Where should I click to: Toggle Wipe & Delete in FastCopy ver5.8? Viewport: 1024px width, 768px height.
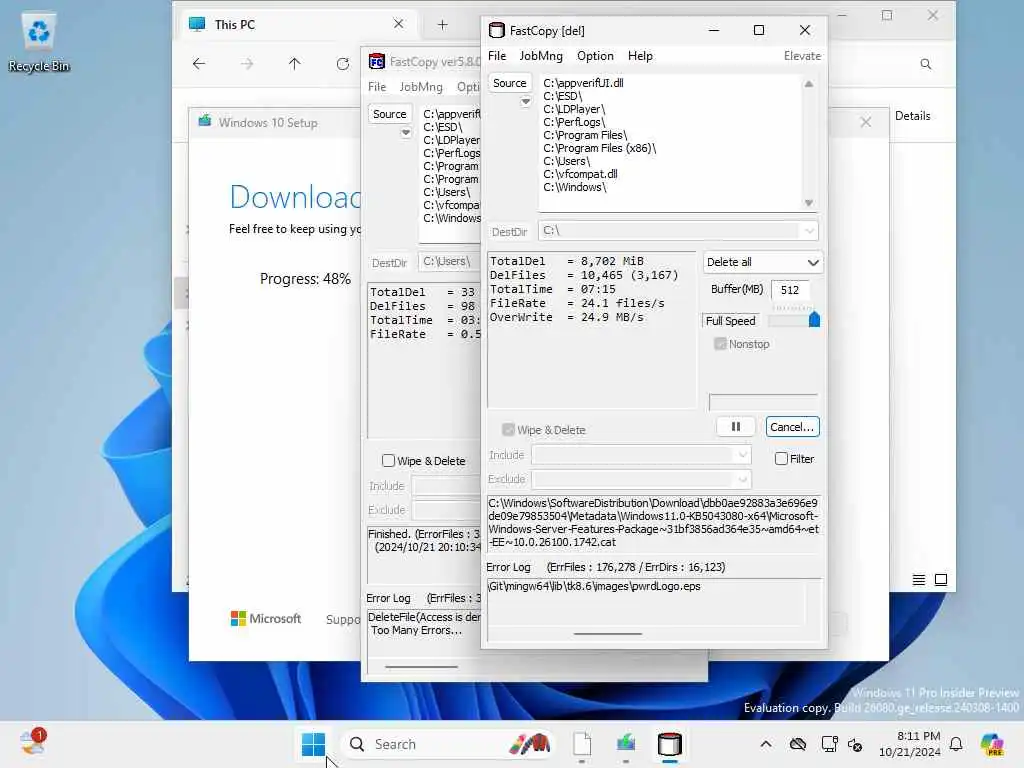point(388,460)
